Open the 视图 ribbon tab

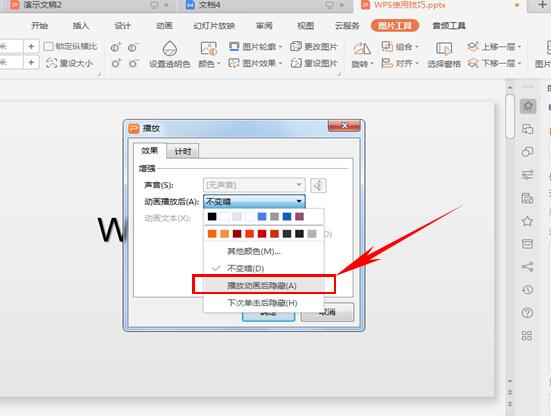pos(305,26)
